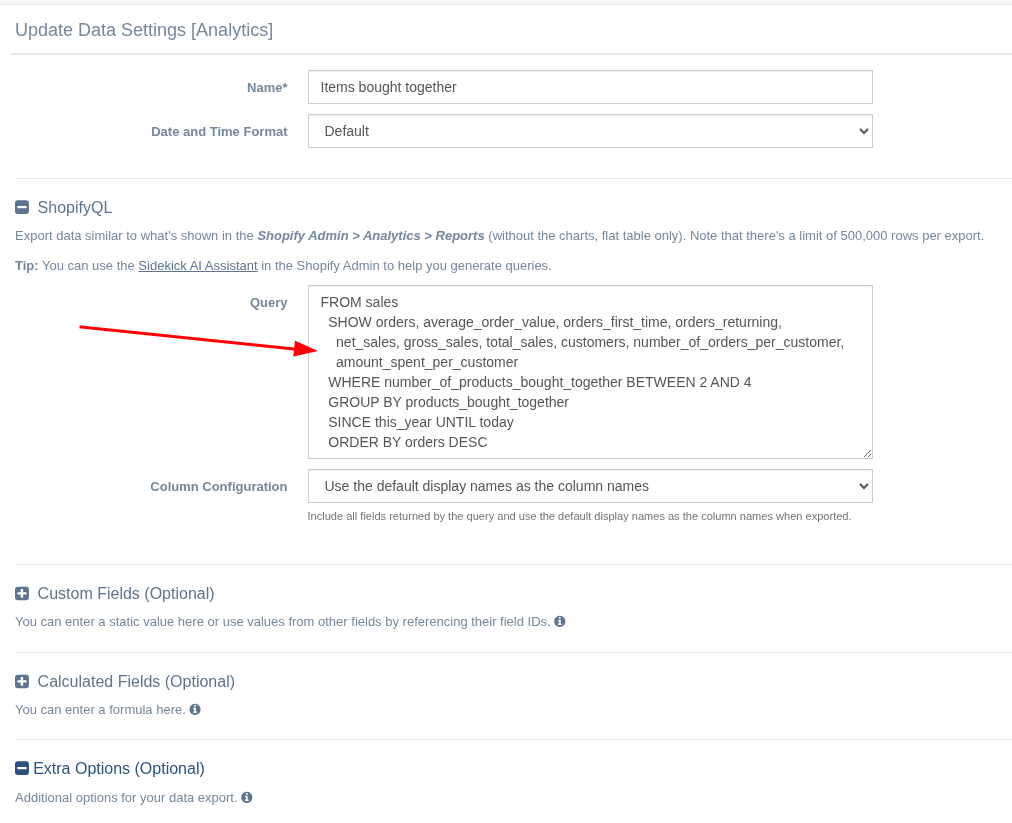This screenshot has height=823, width=1012.
Task: Click the Custom Fields (Optional) heading
Action: tap(126, 594)
